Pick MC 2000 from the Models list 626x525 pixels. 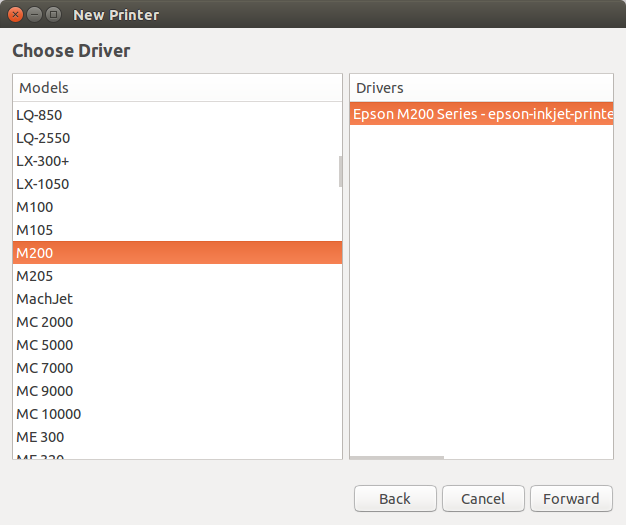(x=177, y=322)
